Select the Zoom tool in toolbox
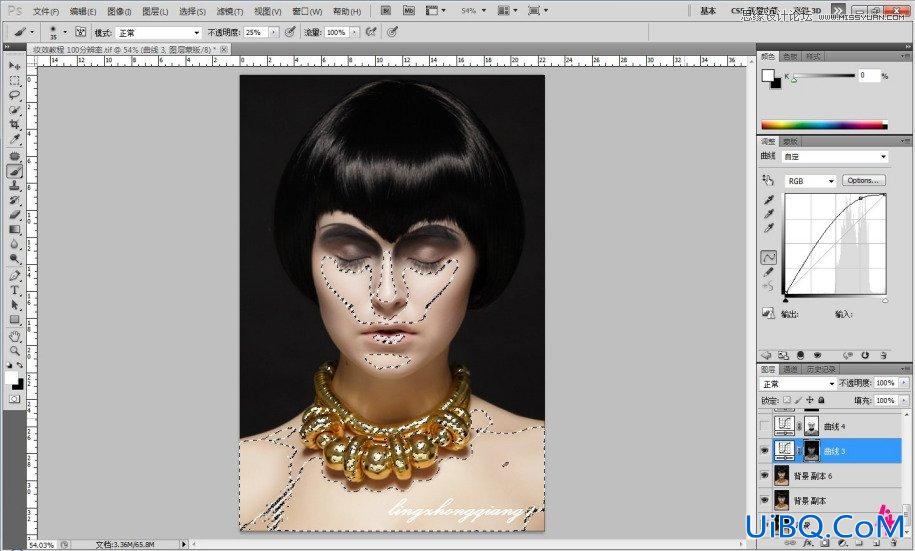Screen dimensions: 915x551 tap(15, 351)
